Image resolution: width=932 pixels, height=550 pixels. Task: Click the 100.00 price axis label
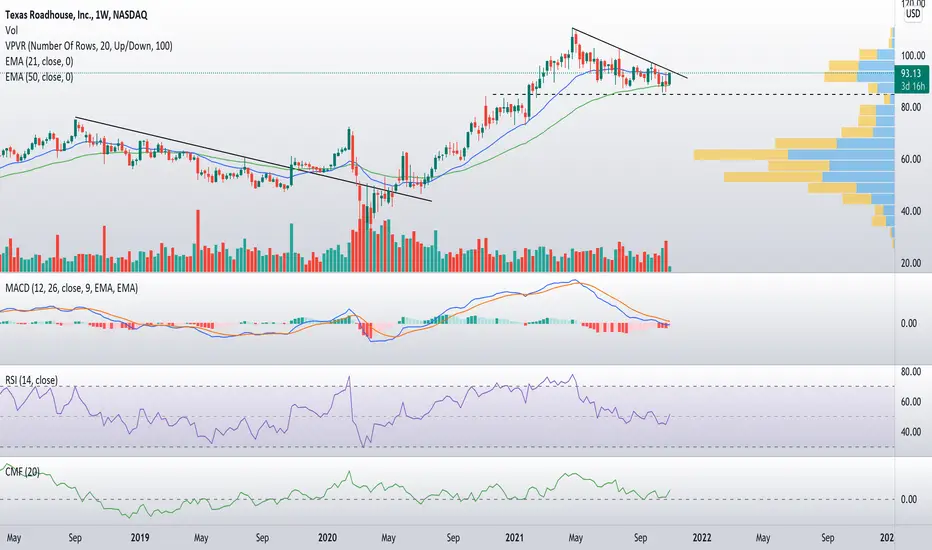[x=913, y=55]
